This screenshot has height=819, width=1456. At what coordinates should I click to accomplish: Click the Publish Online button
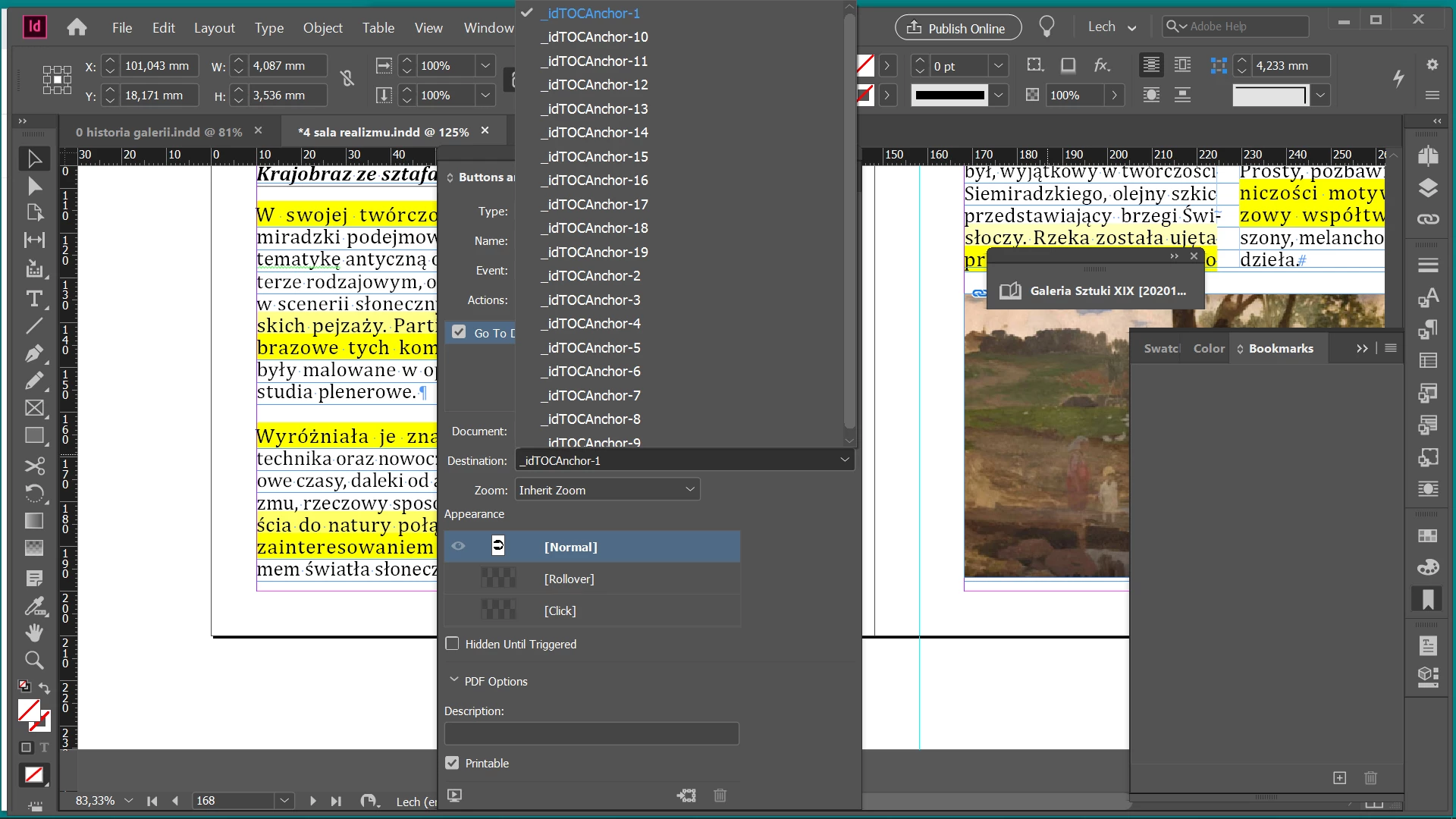(958, 28)
